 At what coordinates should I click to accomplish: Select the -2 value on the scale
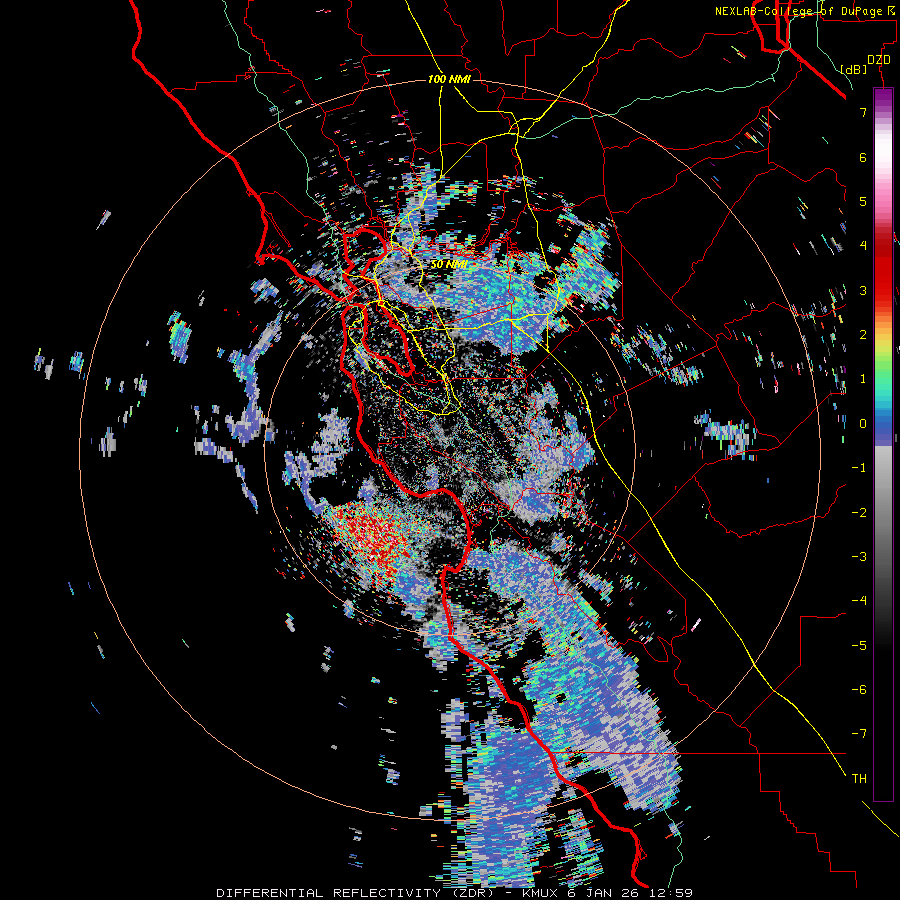click(859, 512)
